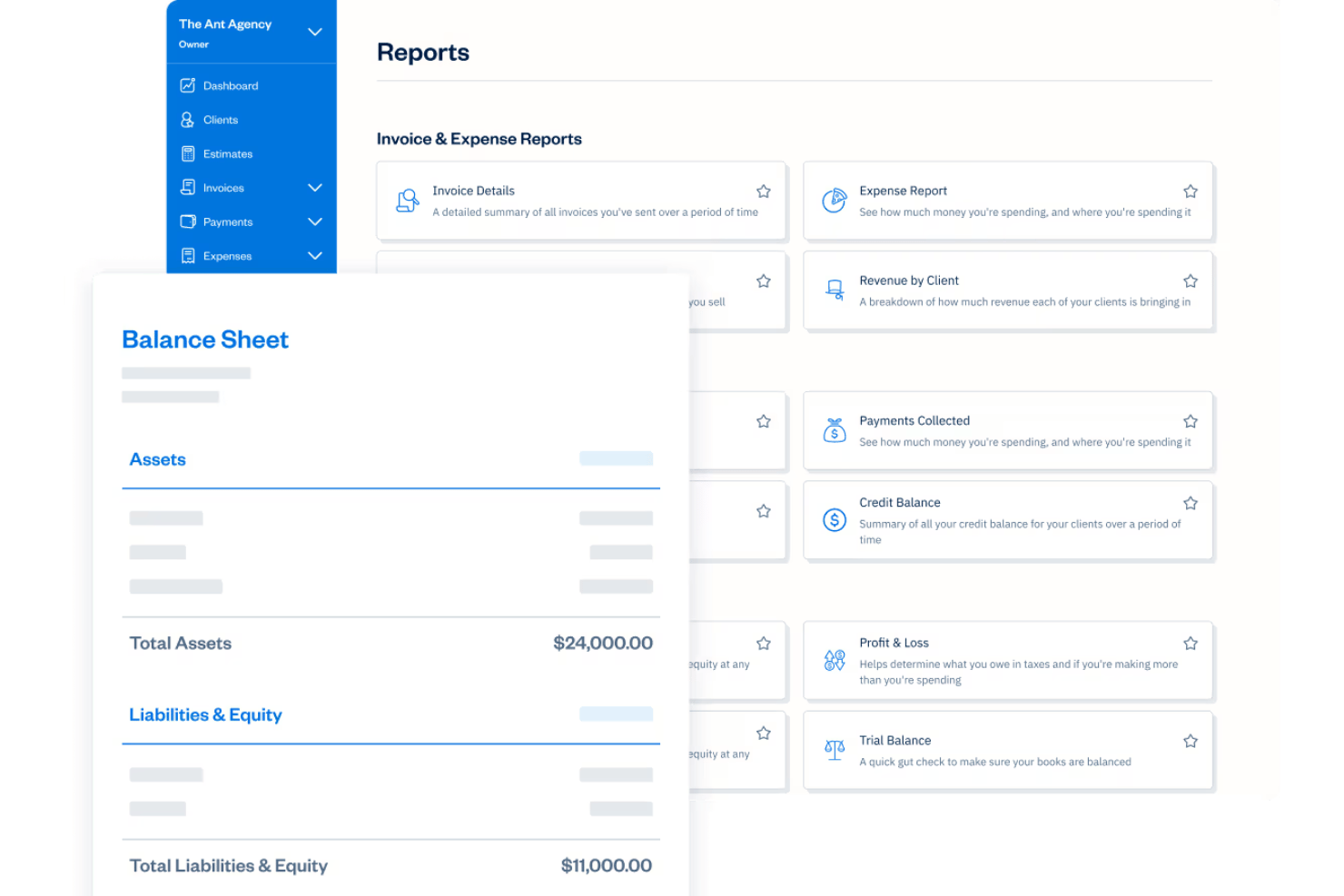Click the 'Balance Sheet' title on overlay

205,340
